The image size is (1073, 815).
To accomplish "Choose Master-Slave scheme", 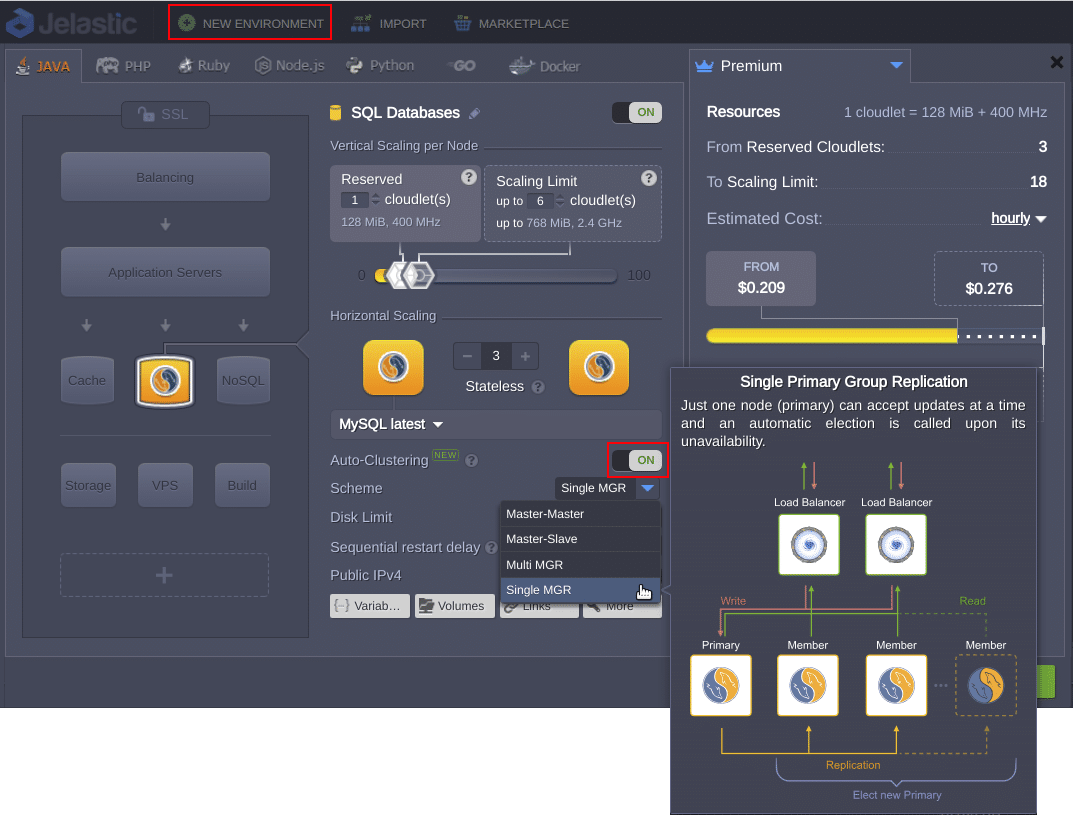I will pyautogui.click(x=581, y=539).
